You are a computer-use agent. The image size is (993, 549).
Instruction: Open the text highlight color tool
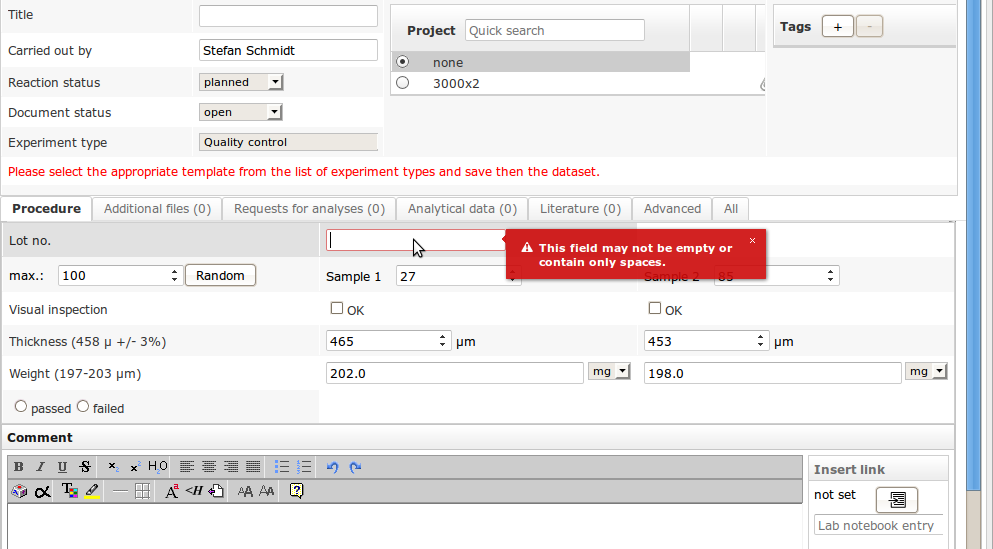tap(92, 491)
